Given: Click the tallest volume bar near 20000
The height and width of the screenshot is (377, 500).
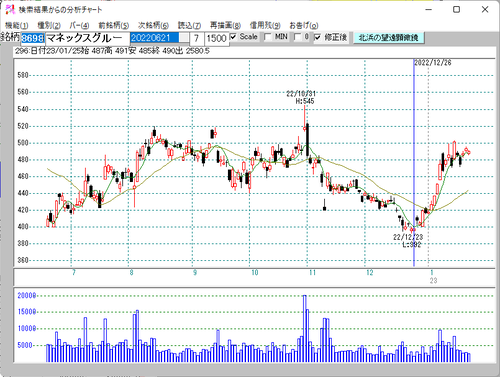Looking at the screenshot, I should [305, 329].
